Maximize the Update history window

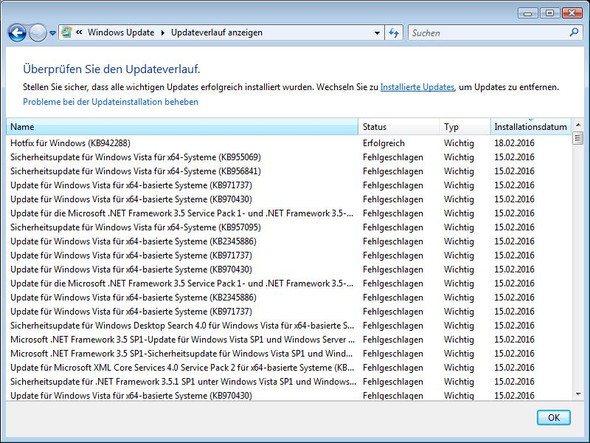[550, 13]
